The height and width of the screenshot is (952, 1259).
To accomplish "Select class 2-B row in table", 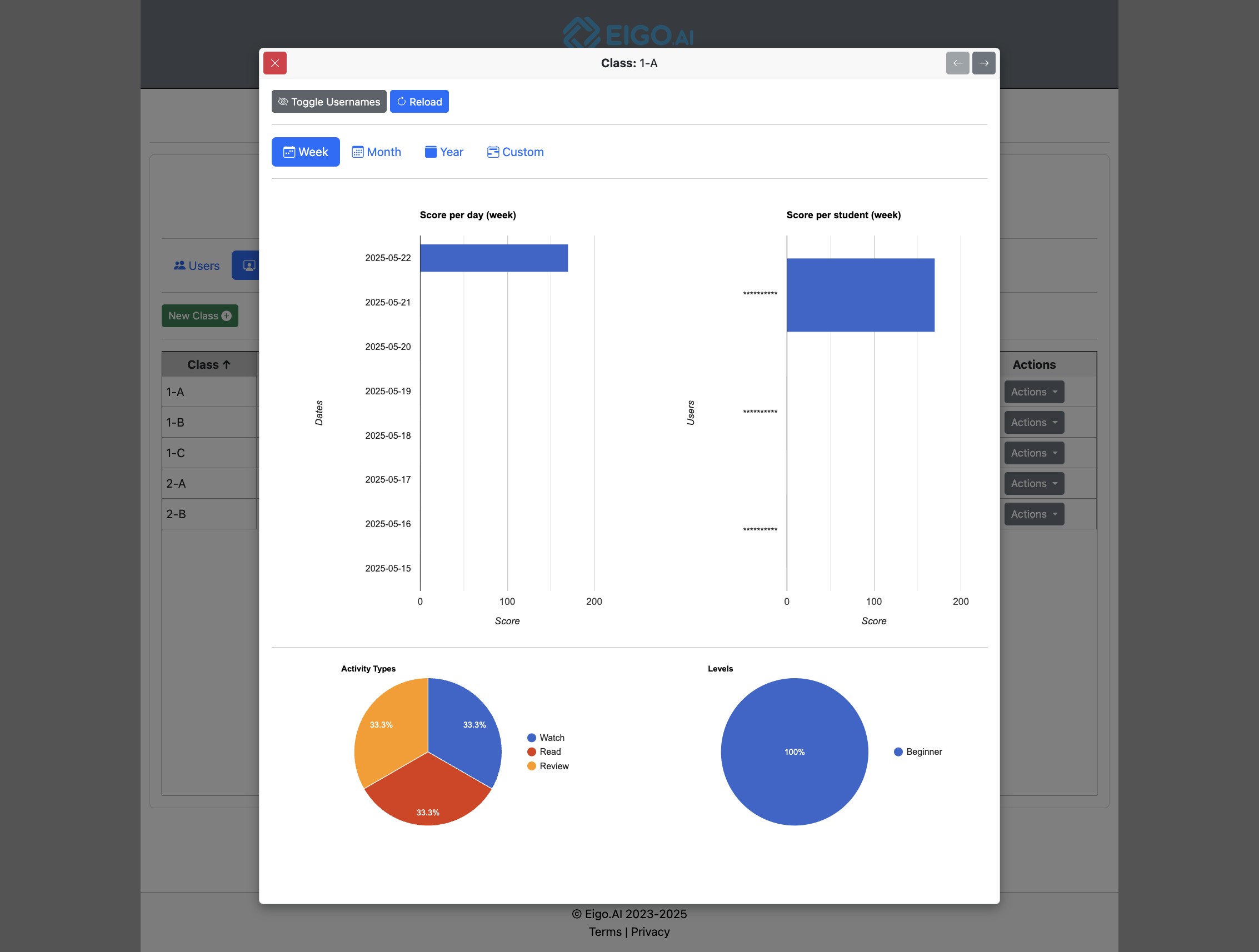I will coord(210,514).
